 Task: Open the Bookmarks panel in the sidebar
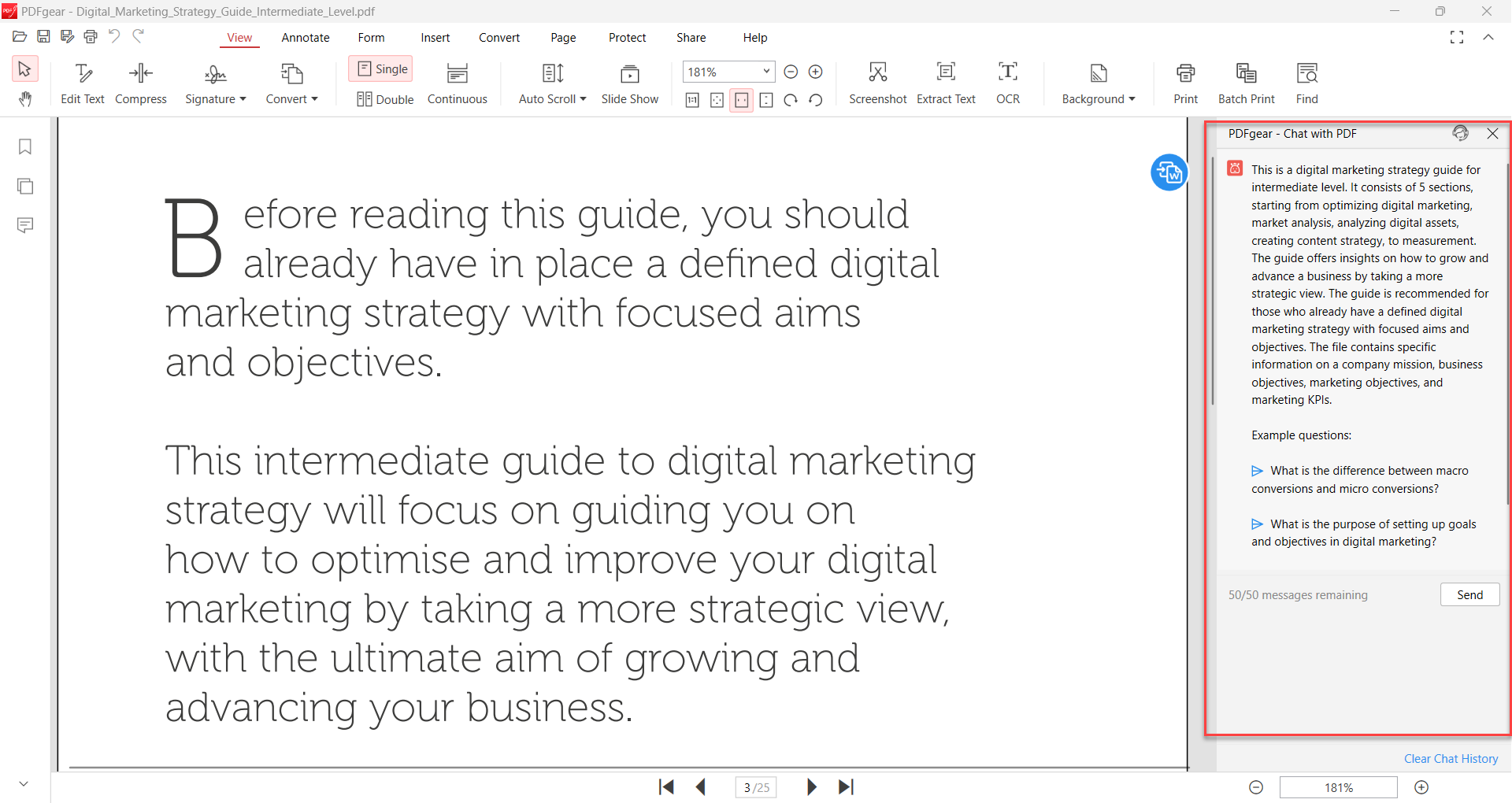24,146
